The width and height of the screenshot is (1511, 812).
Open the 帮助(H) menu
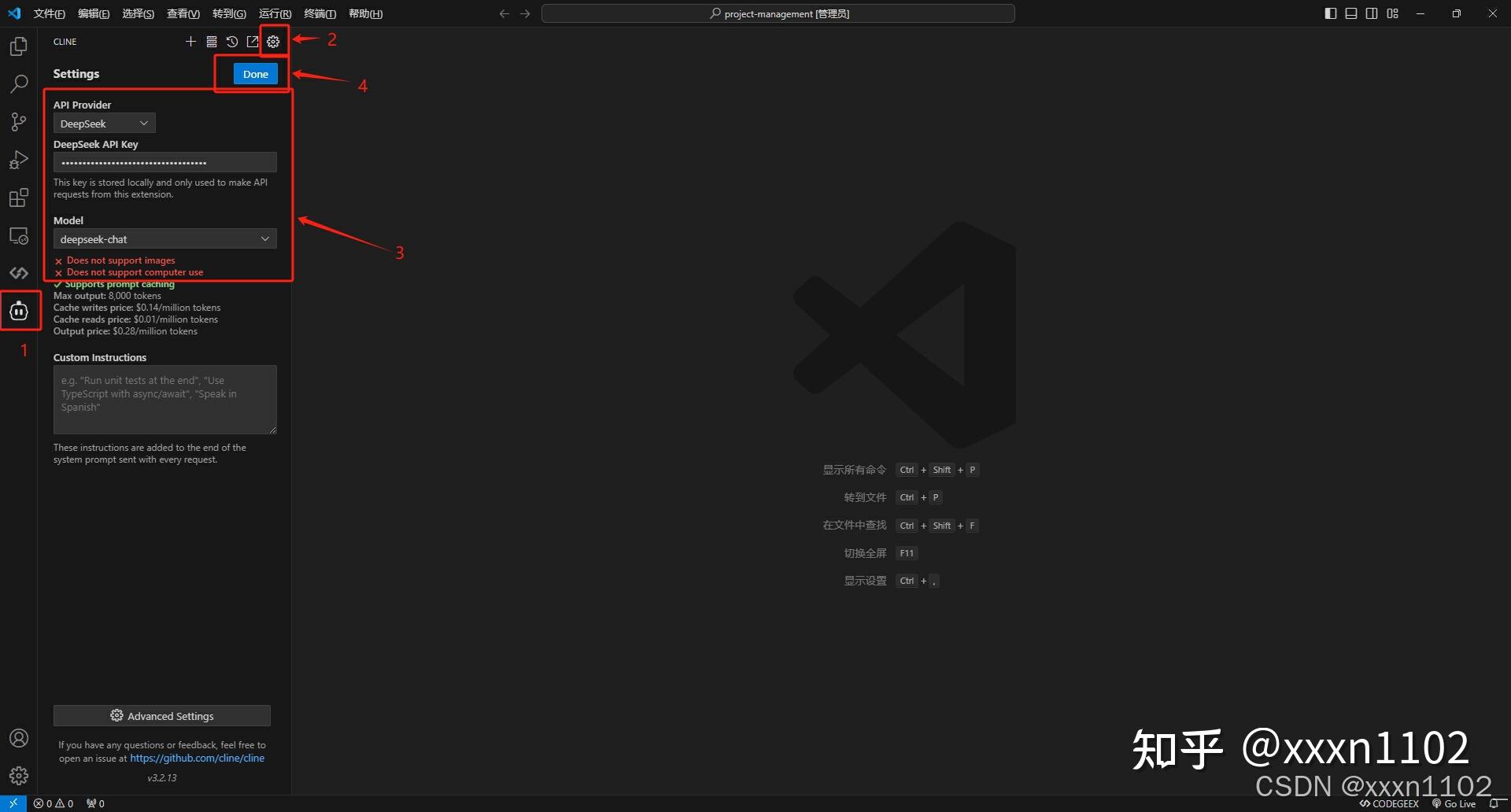point(364,13)
